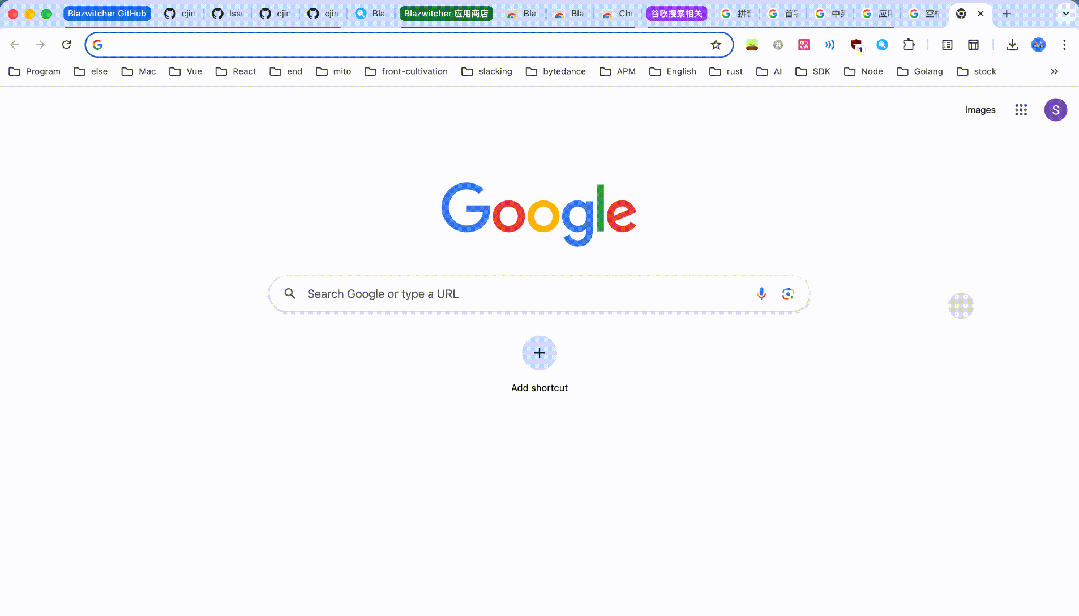Go forward with the browser forward arrow

41,45
